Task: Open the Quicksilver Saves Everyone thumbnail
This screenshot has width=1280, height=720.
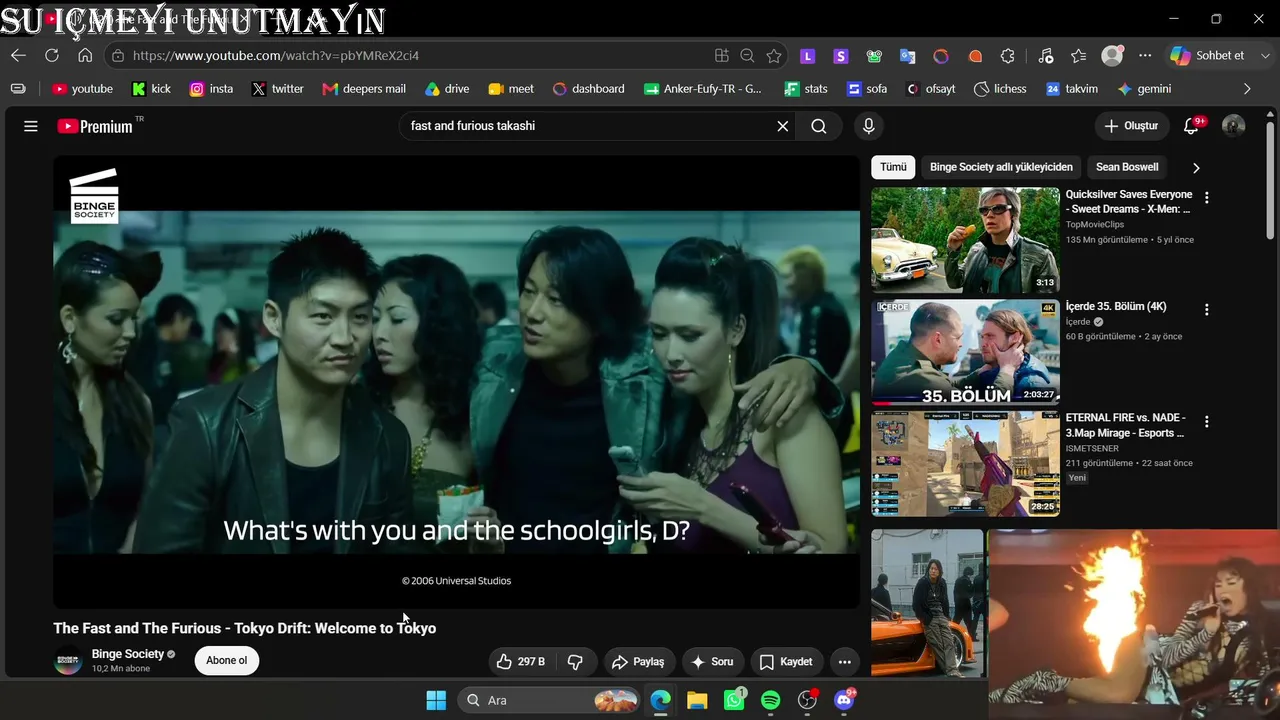Action: click(x=965, y=240)
